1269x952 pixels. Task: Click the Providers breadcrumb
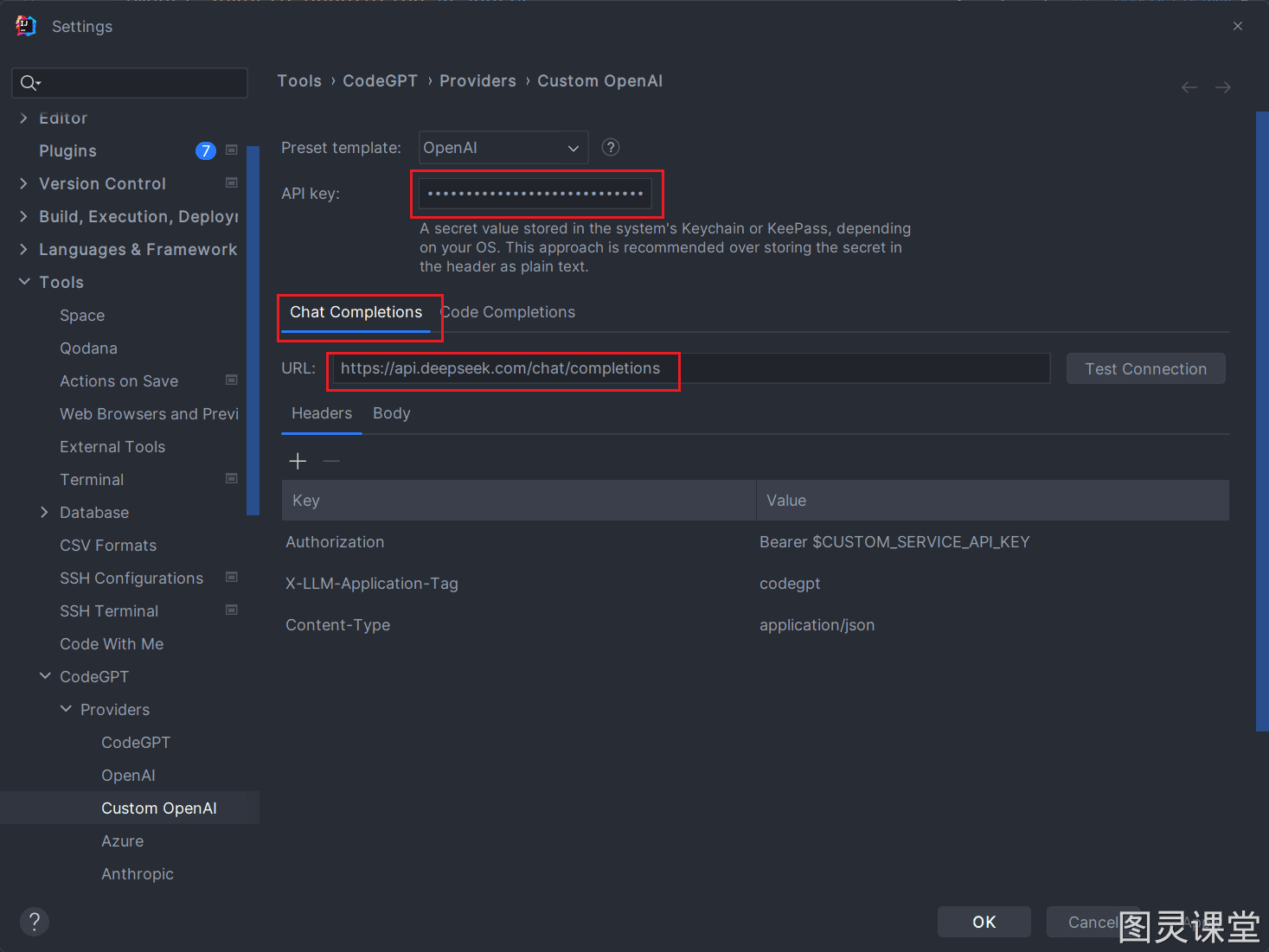477,80
